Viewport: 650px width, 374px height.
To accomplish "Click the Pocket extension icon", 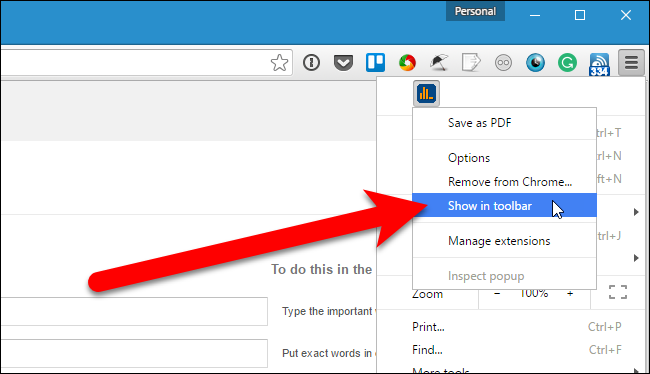I will point(343,63).
